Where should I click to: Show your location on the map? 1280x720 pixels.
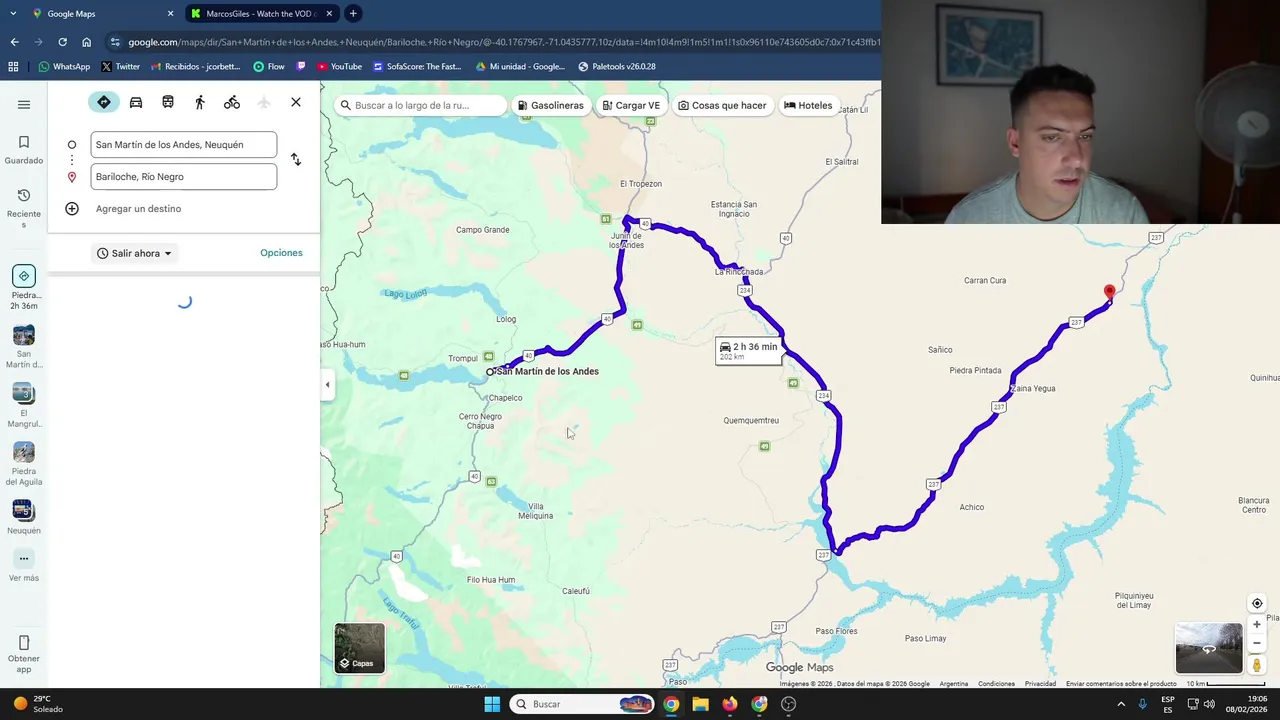[1257, 603]
